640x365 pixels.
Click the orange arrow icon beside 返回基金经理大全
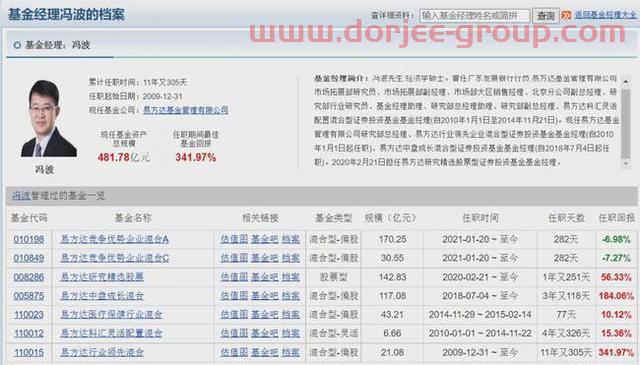tap(566, 16)
